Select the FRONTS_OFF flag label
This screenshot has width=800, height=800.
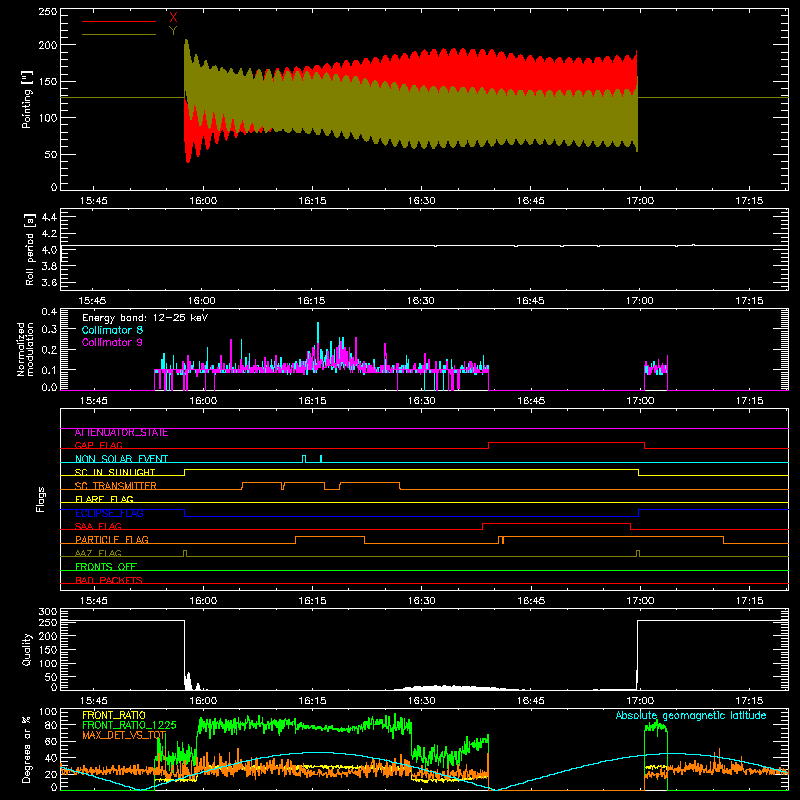coord(106,567)
